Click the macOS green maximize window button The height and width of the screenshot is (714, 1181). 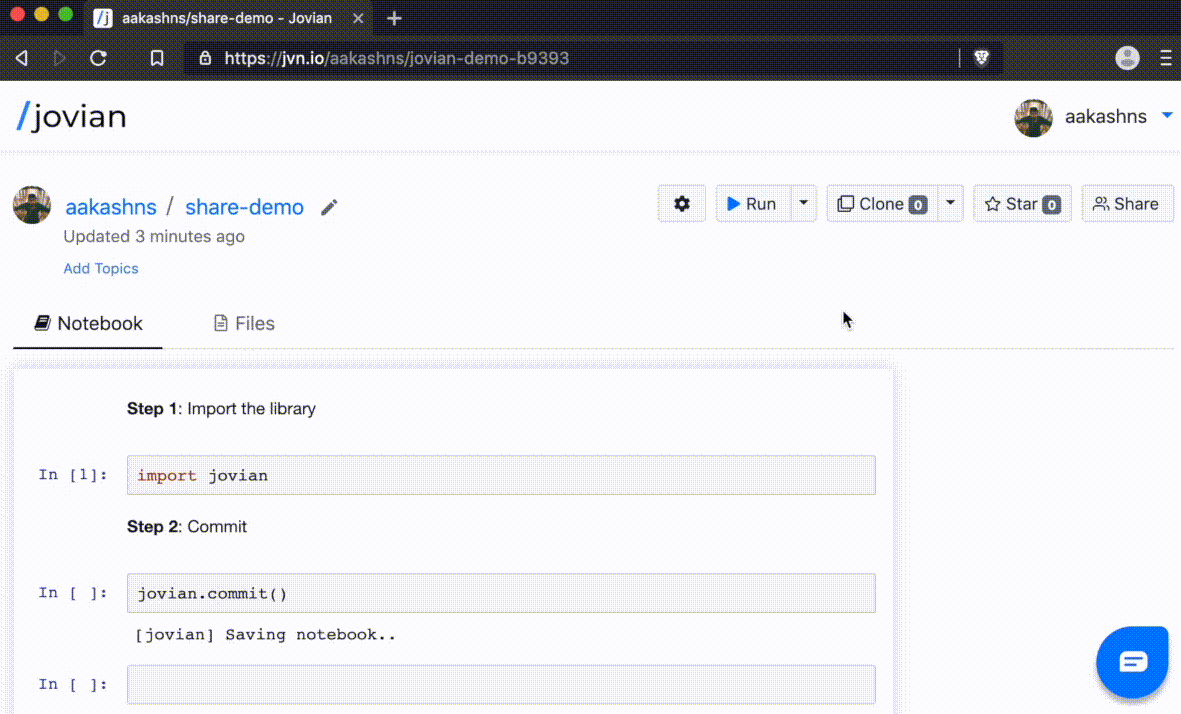(x=66, y=14)
